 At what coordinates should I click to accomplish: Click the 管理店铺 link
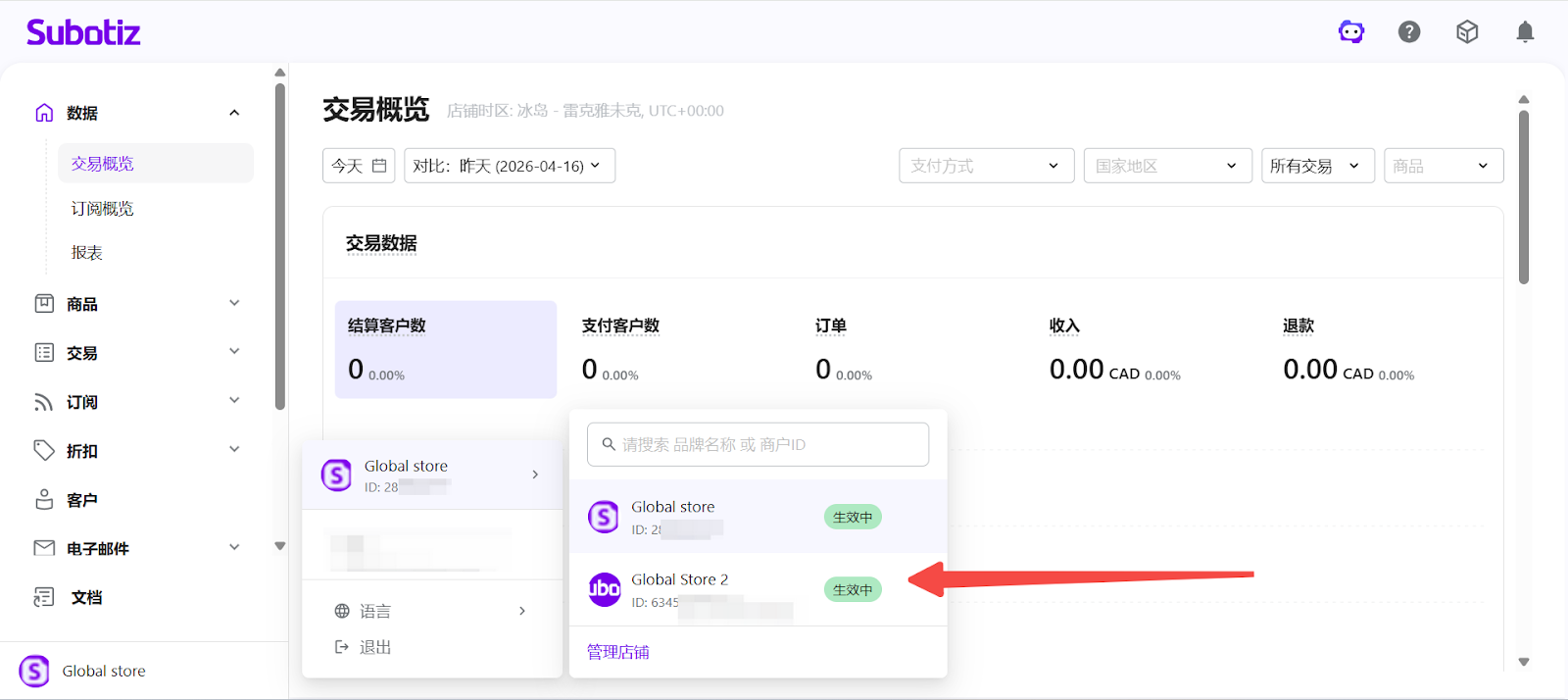[x=618, y=652]
